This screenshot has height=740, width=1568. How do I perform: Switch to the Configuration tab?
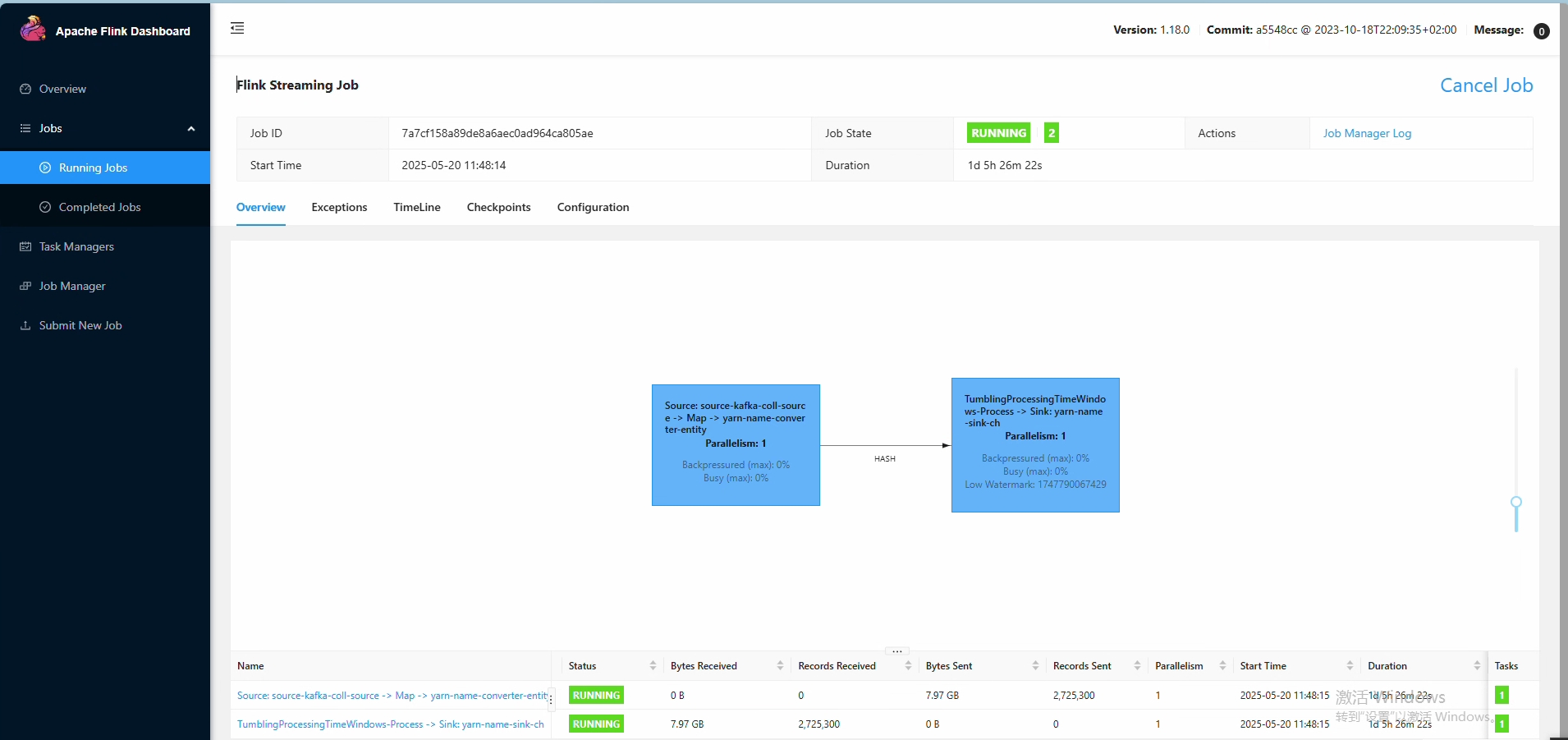point(593,207)
